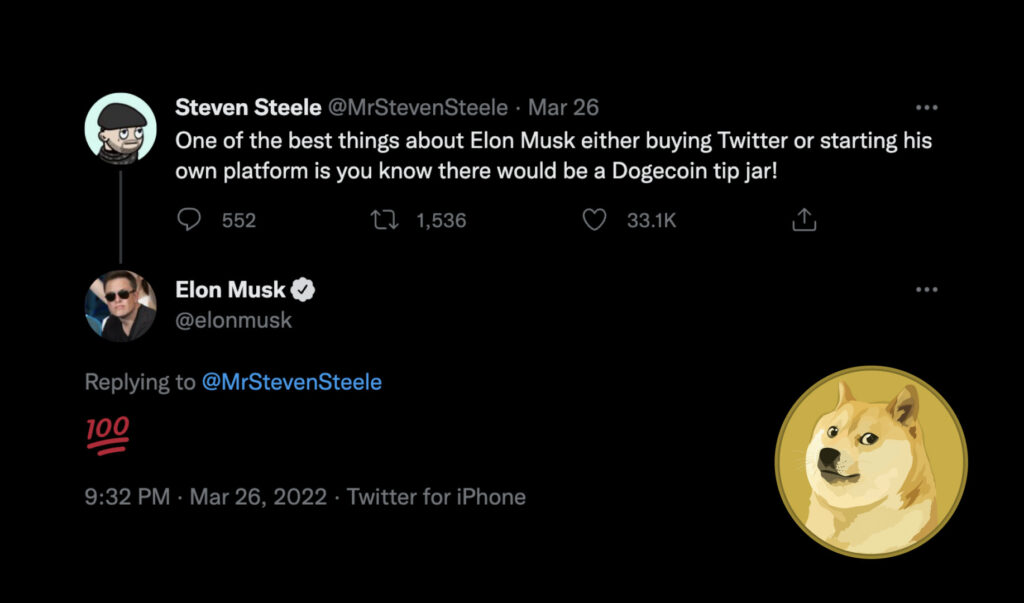Open the Mar 26 tweet date link
This screenshot has height=603, width=1024.
coord(563,107)
